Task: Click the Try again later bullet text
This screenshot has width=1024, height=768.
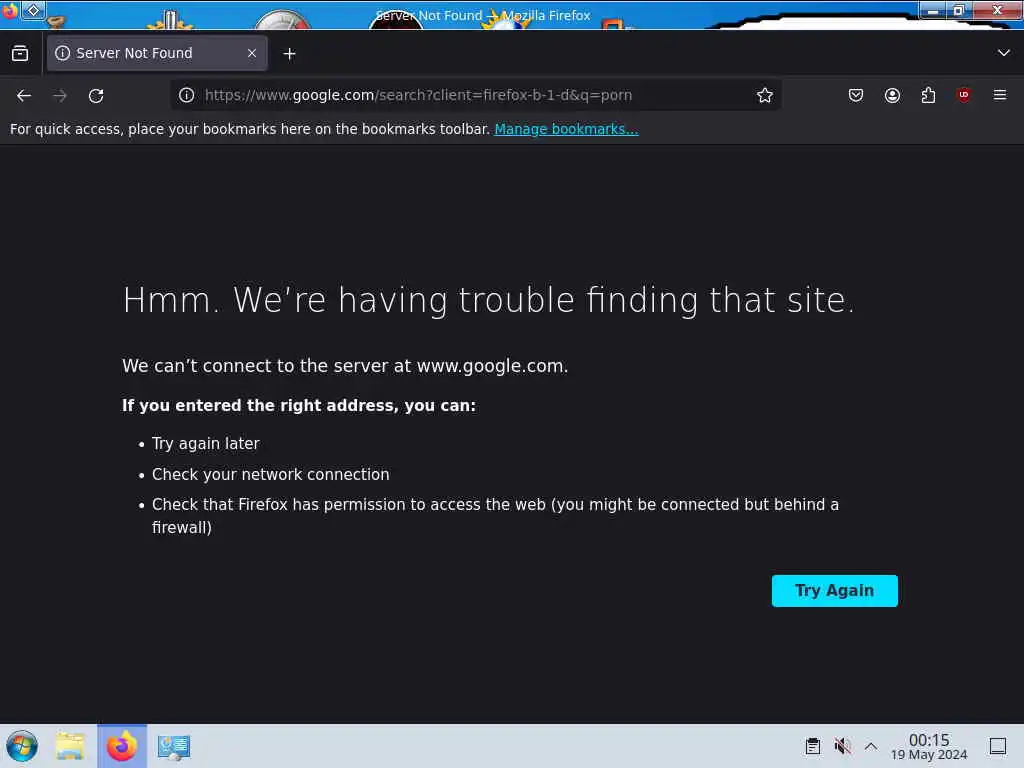Action: (206, 443)
